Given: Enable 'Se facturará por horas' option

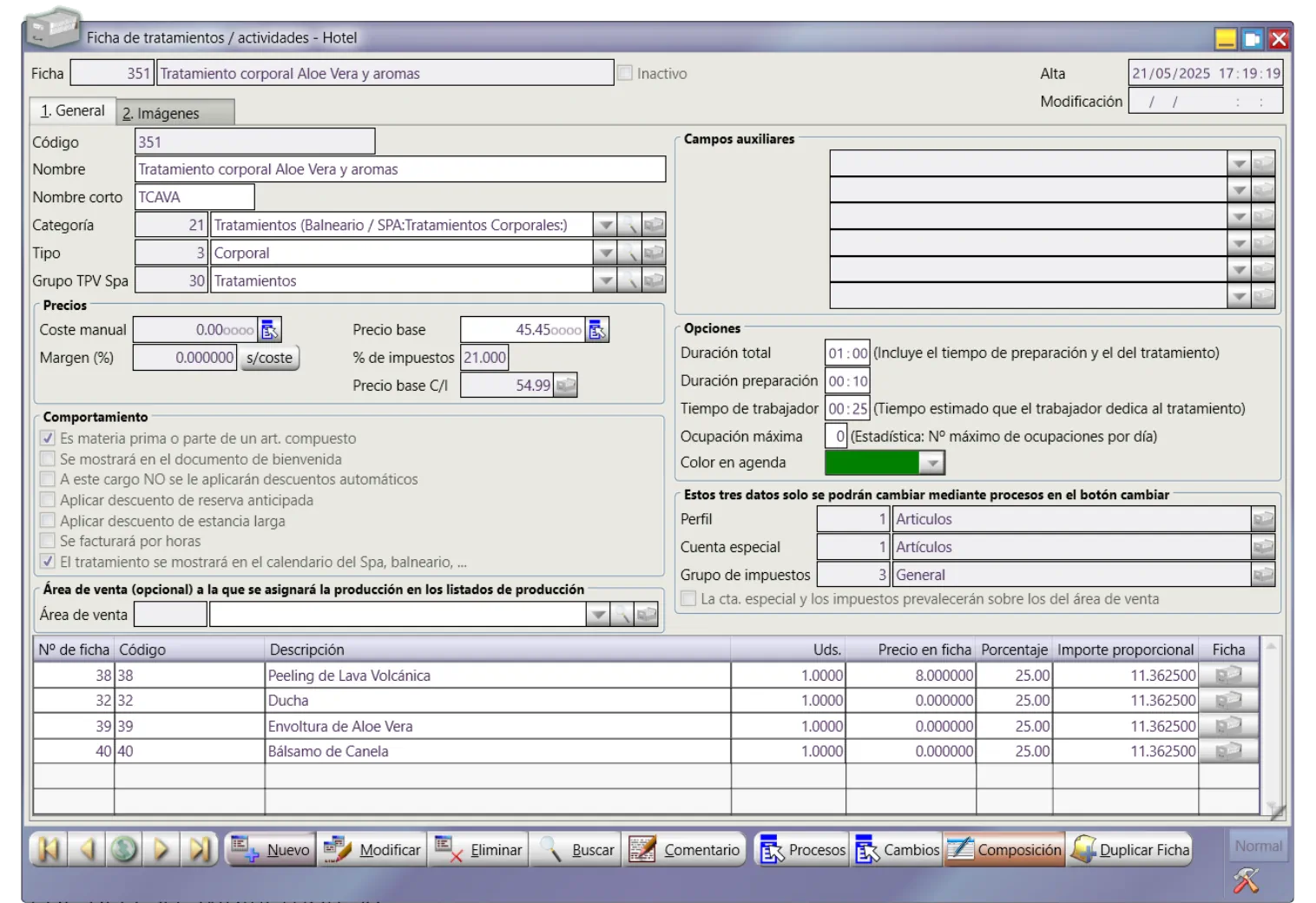Looking at the screenshot, I should coord(48,541).
